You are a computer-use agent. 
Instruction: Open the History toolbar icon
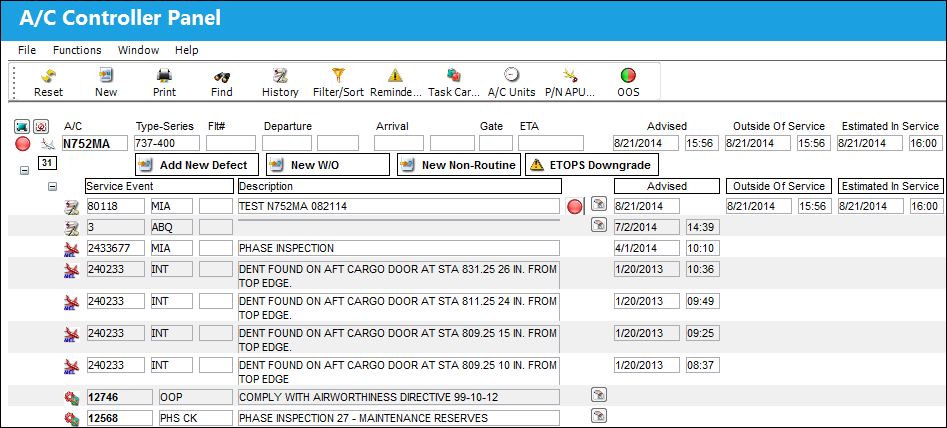280,75
